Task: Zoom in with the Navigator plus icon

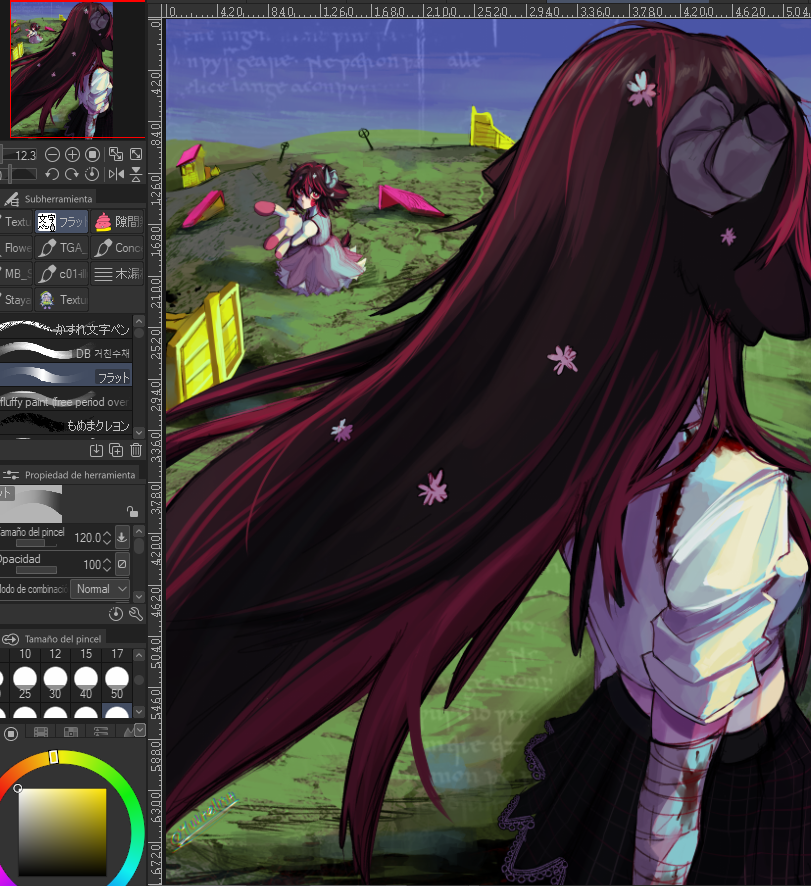Action: click(x=72, y=155)
